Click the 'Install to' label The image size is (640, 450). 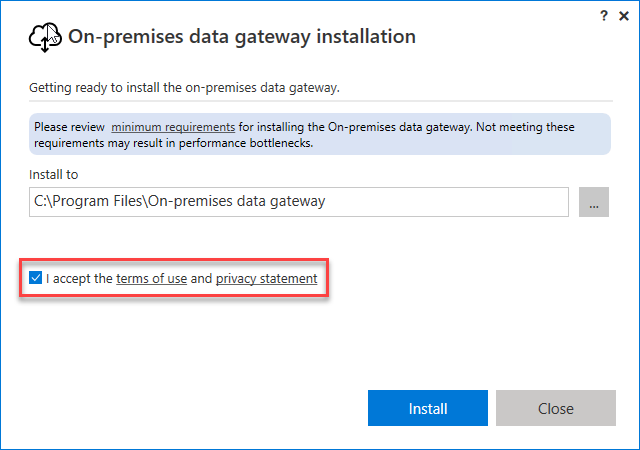(x=55, y=174)
